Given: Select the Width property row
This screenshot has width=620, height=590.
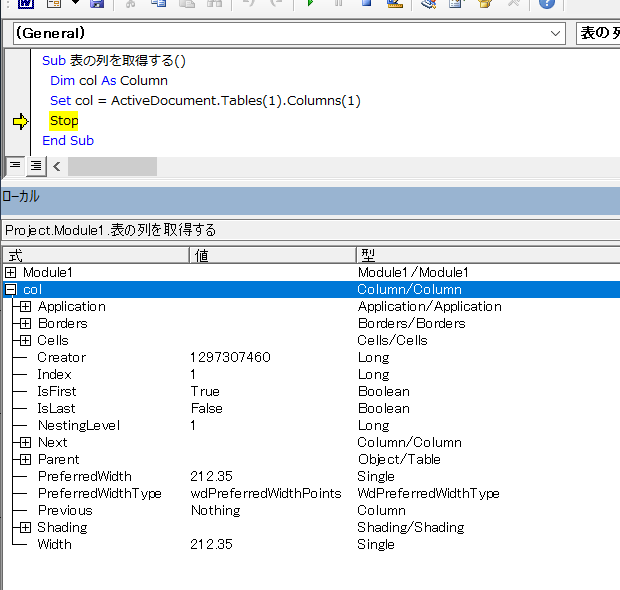Looking at the screenshot, I should (312, 545).
